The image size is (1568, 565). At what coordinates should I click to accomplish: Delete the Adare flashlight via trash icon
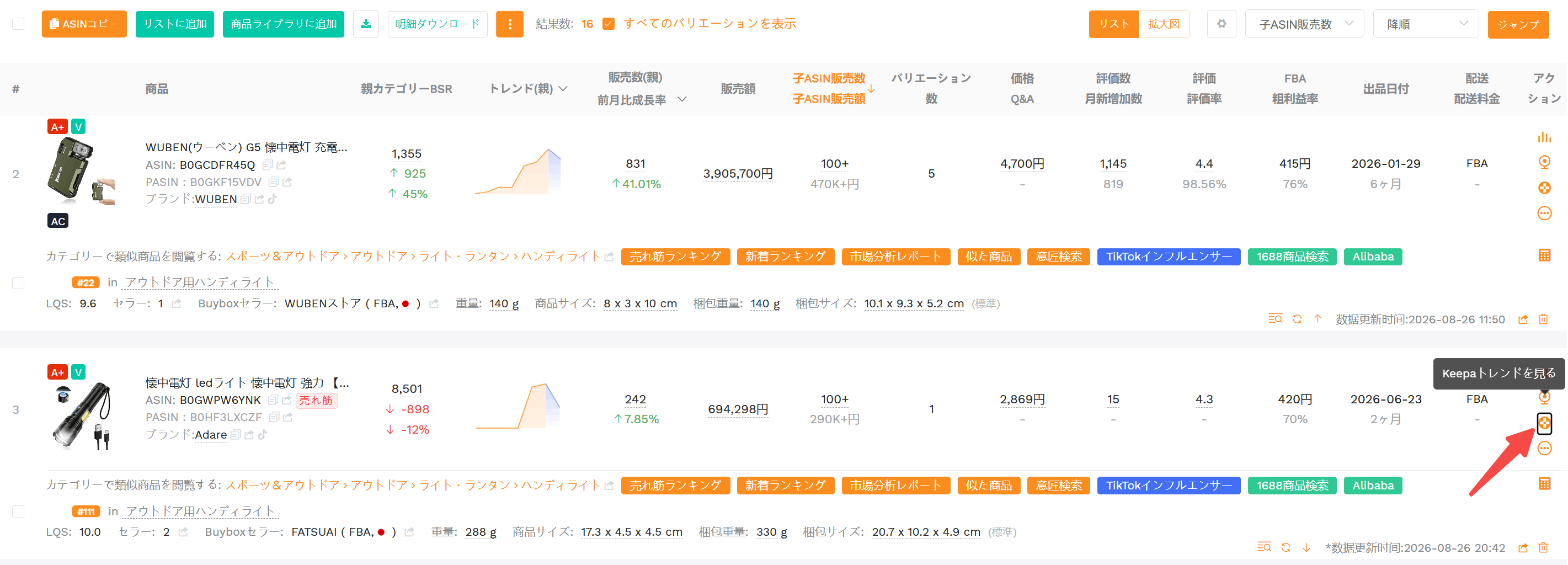tap(1543, 547)
